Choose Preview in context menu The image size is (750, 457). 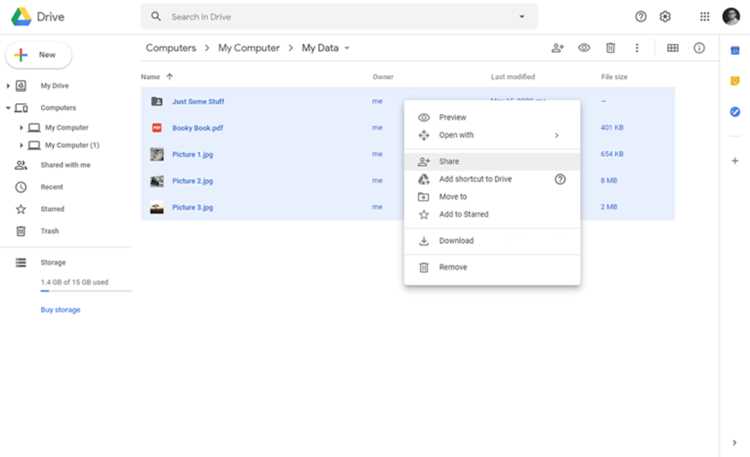coord(492,117)
